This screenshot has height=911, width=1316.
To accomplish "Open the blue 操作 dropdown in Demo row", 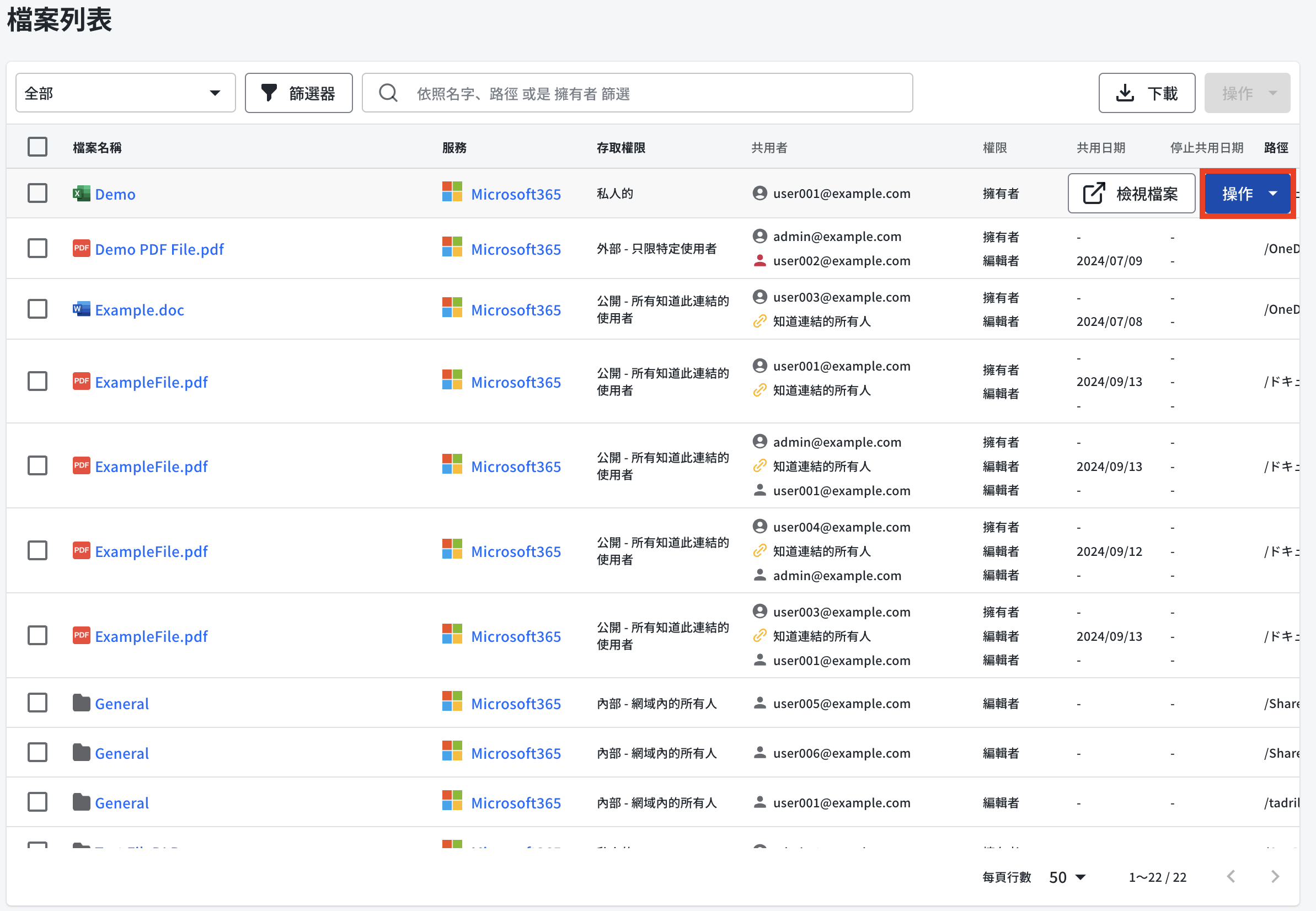I will pos(1248,194).
